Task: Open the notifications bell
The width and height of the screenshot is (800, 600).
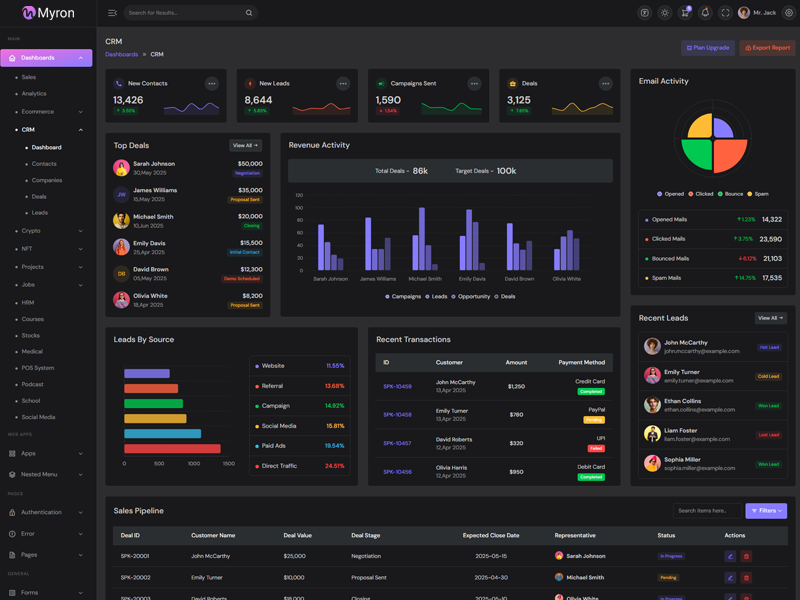Action: [705, 13]
